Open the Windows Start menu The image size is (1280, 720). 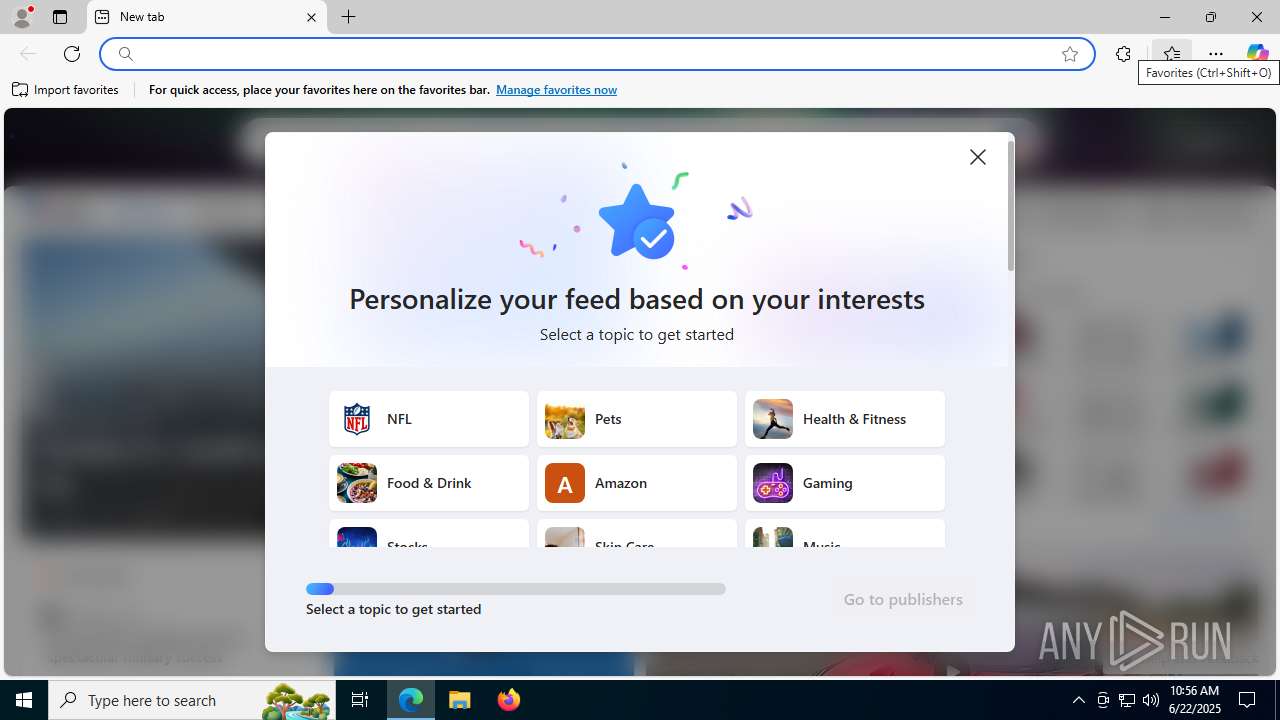pyautogui.click(x=24, y=700)
